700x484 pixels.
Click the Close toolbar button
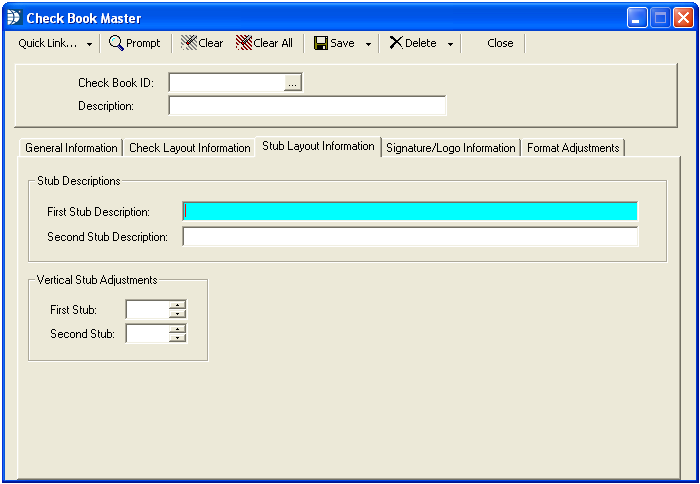500,43
